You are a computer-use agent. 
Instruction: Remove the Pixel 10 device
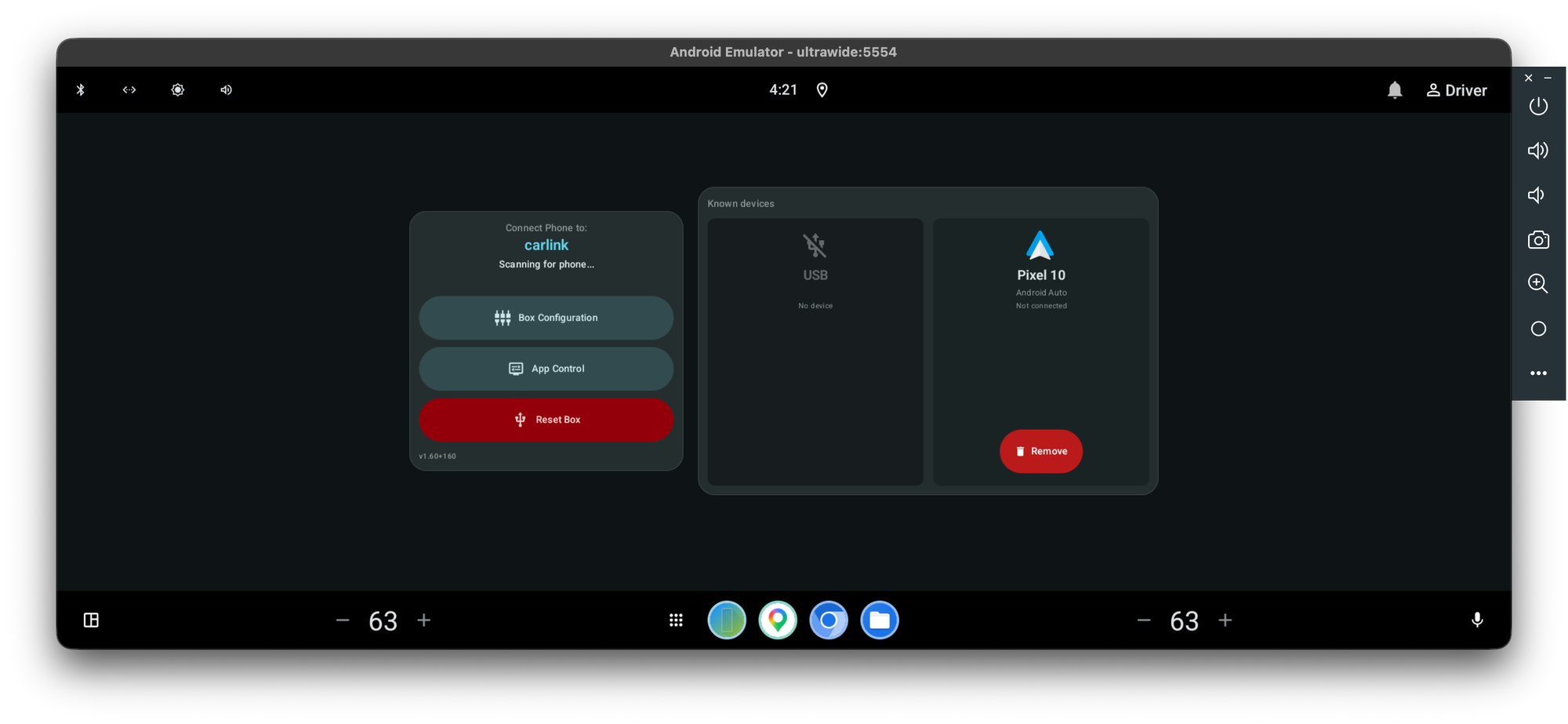tap(1041, 451)
